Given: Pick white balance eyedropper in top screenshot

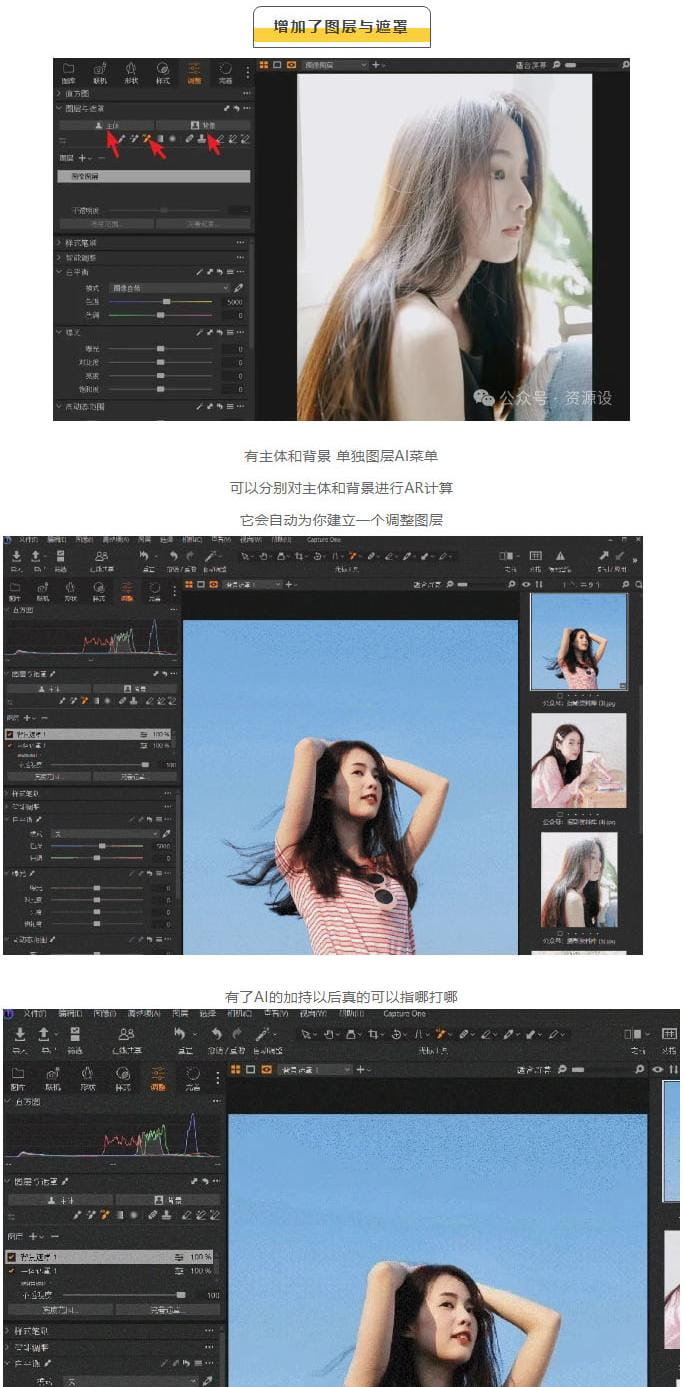Looking at the screenshot, I should click(239, 288).
